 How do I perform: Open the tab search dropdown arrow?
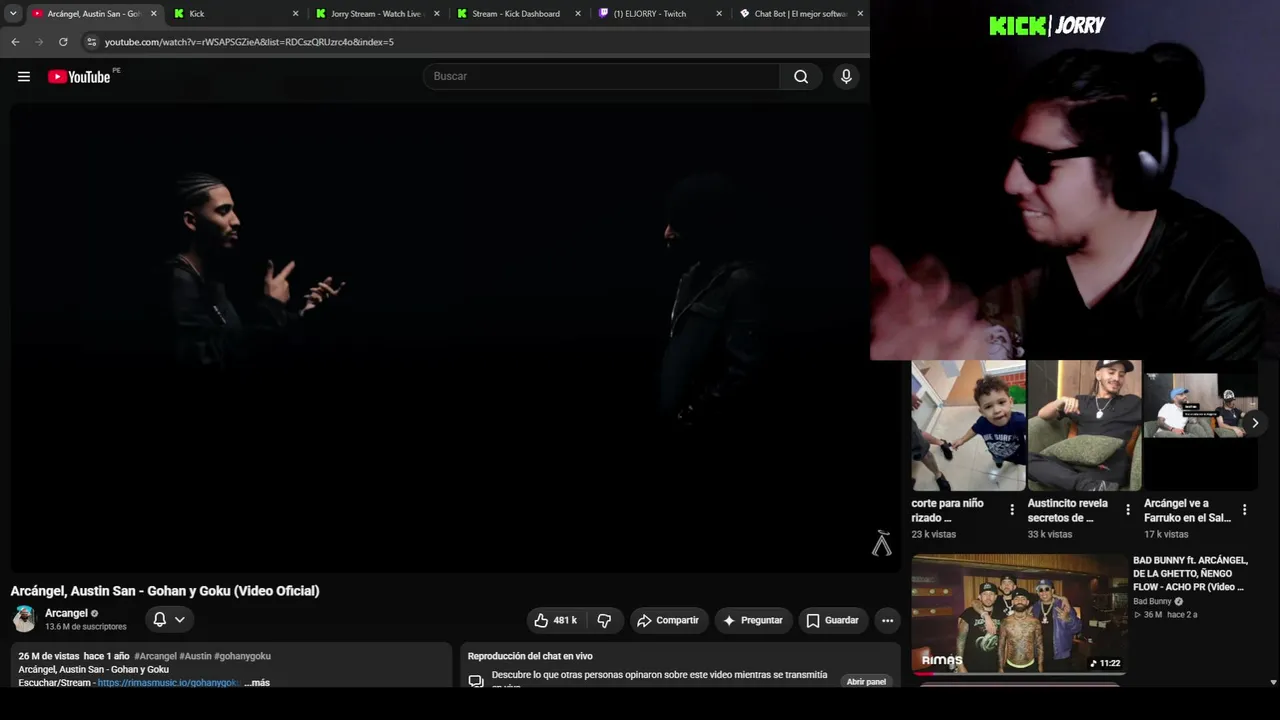13,14
